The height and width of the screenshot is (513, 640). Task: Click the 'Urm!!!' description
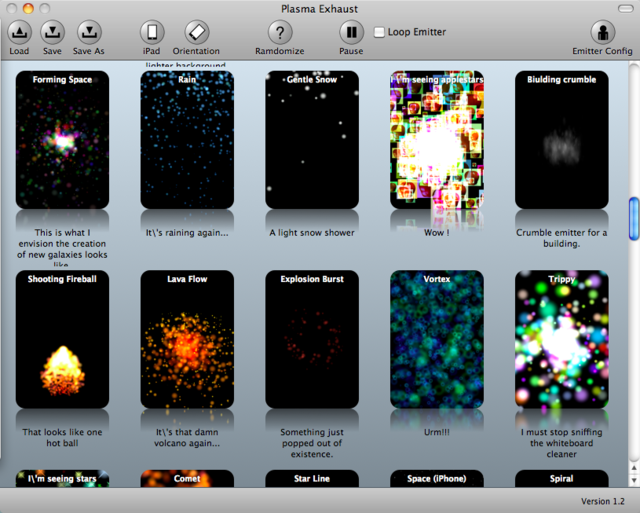click(437, 432)
